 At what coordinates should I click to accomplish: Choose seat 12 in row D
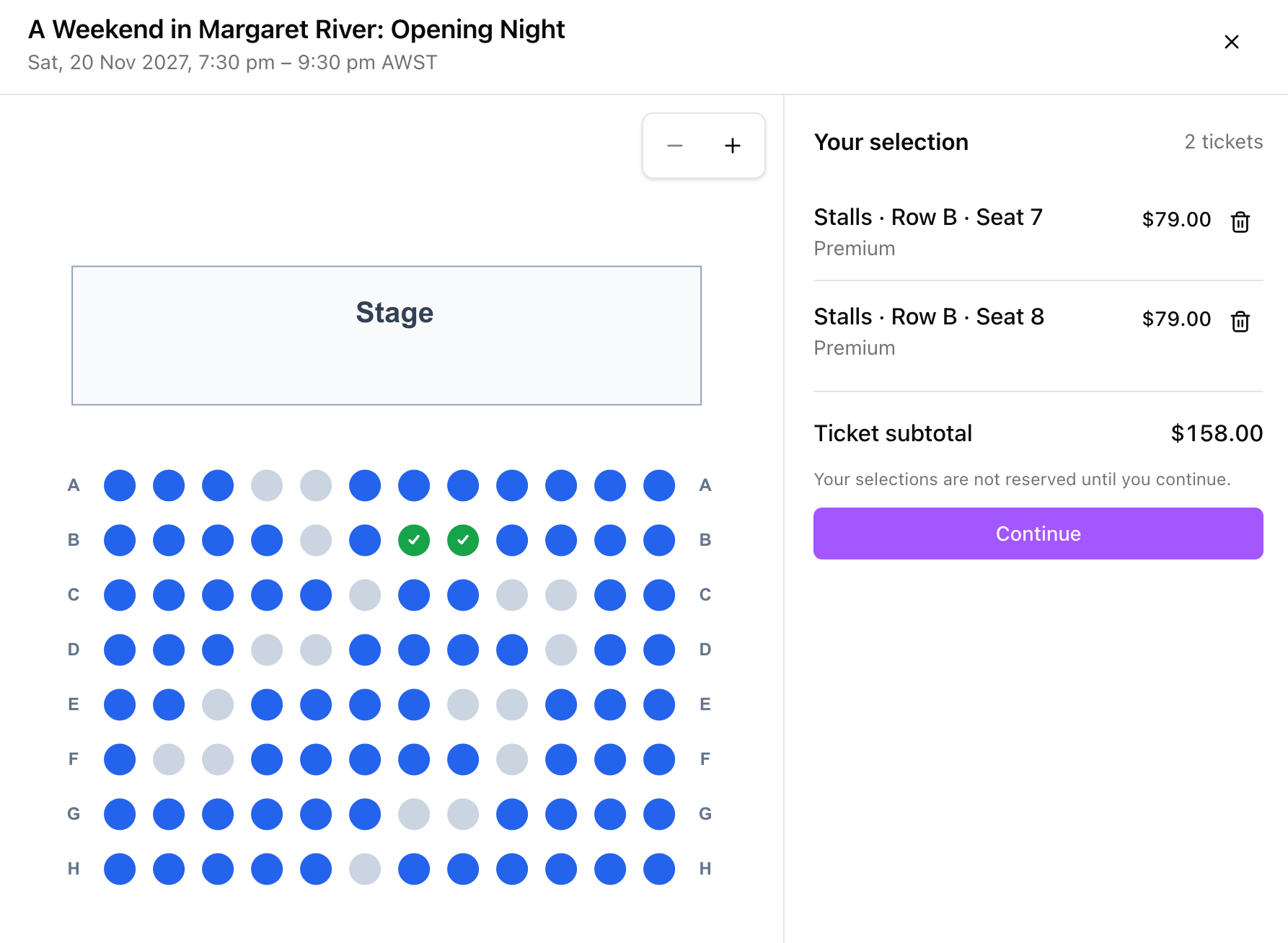(x=659, y=650)
